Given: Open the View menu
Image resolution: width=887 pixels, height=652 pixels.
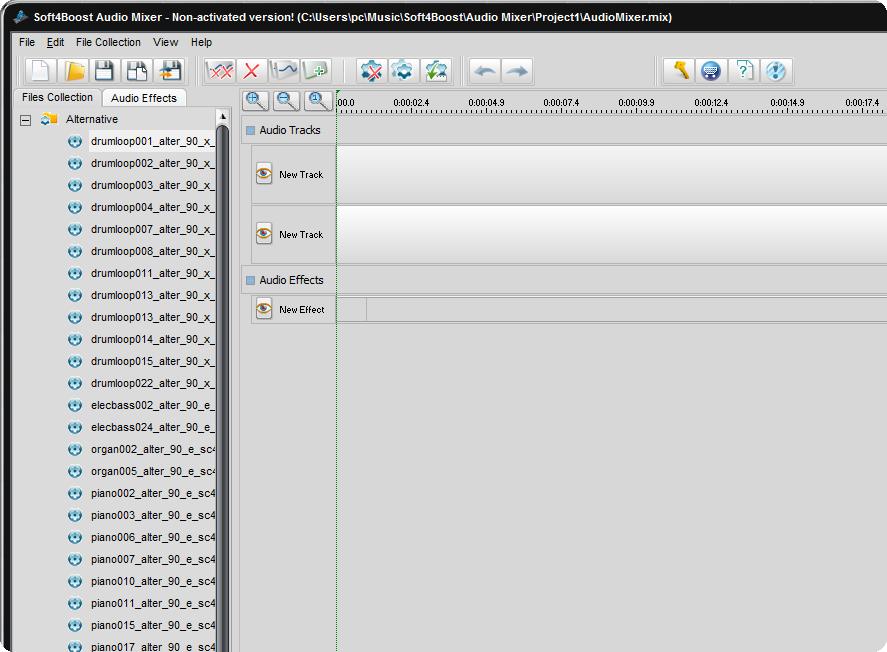Looking at the screenshot, I should coord(165,42).
